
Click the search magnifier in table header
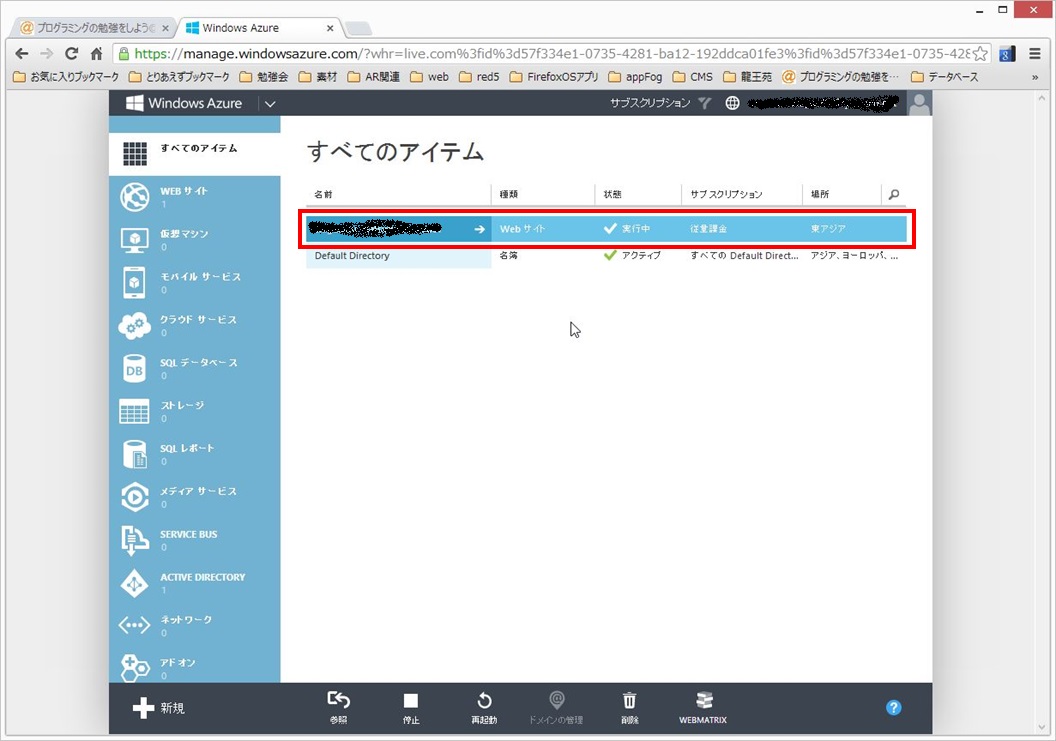click(894, 195)
